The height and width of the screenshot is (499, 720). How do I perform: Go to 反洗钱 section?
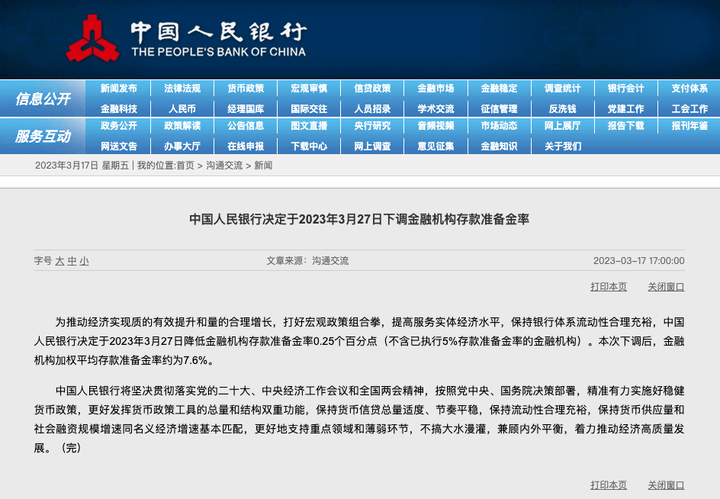coord(562,109)
